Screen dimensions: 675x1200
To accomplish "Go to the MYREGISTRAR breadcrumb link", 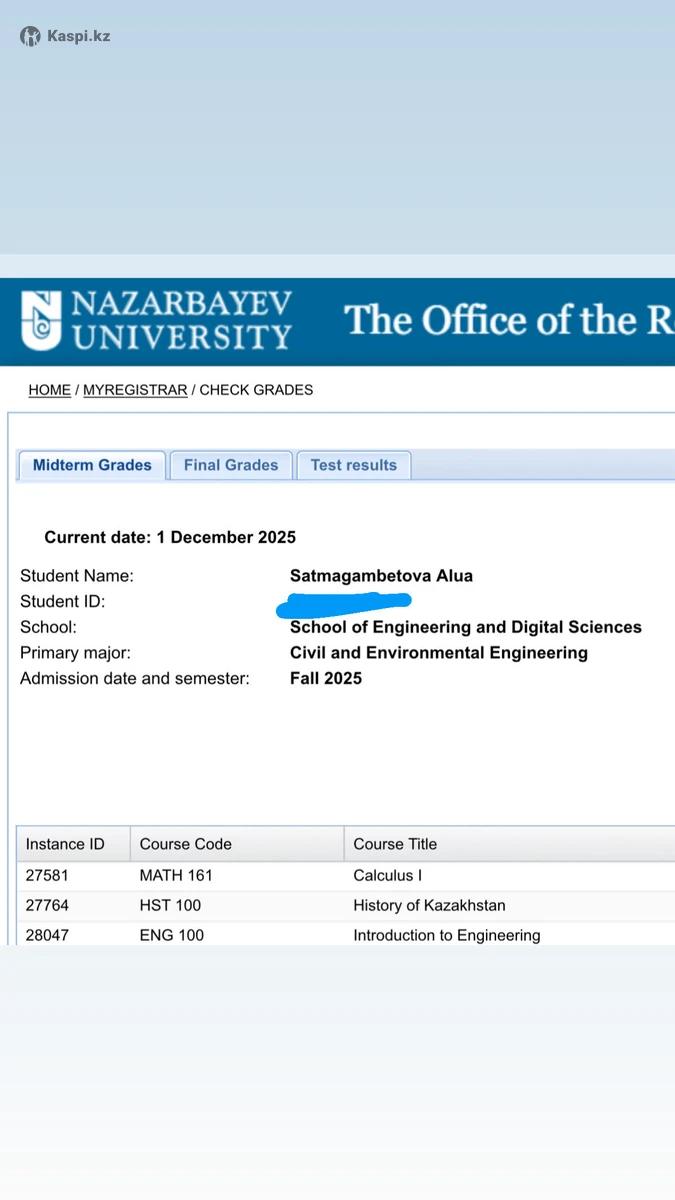I will [x=135, y=390].
